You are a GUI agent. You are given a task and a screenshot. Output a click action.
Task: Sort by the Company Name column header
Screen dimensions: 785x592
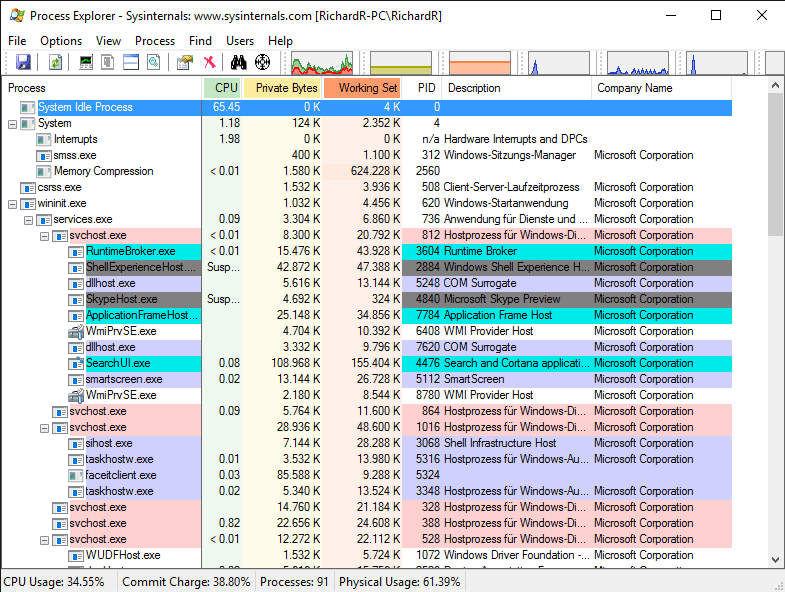click(x=662, y=88)
